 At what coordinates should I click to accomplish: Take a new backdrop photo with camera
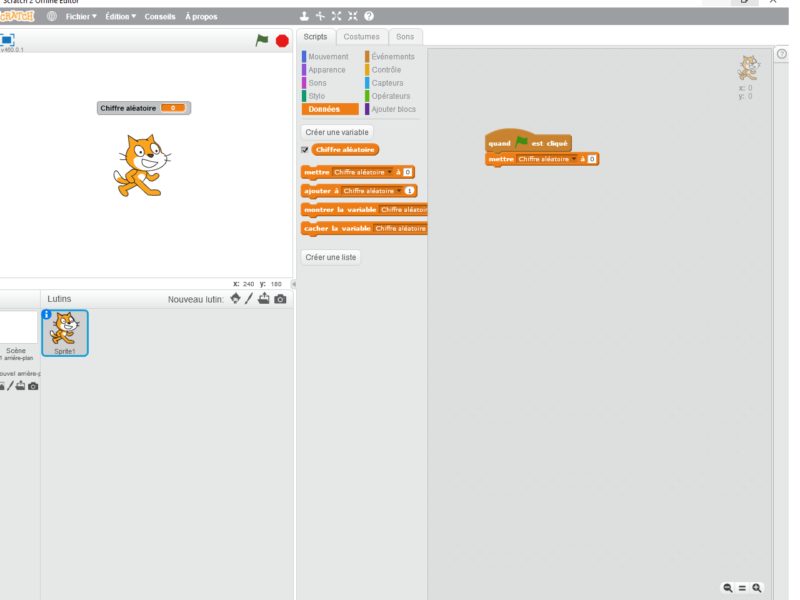point(33,386)
